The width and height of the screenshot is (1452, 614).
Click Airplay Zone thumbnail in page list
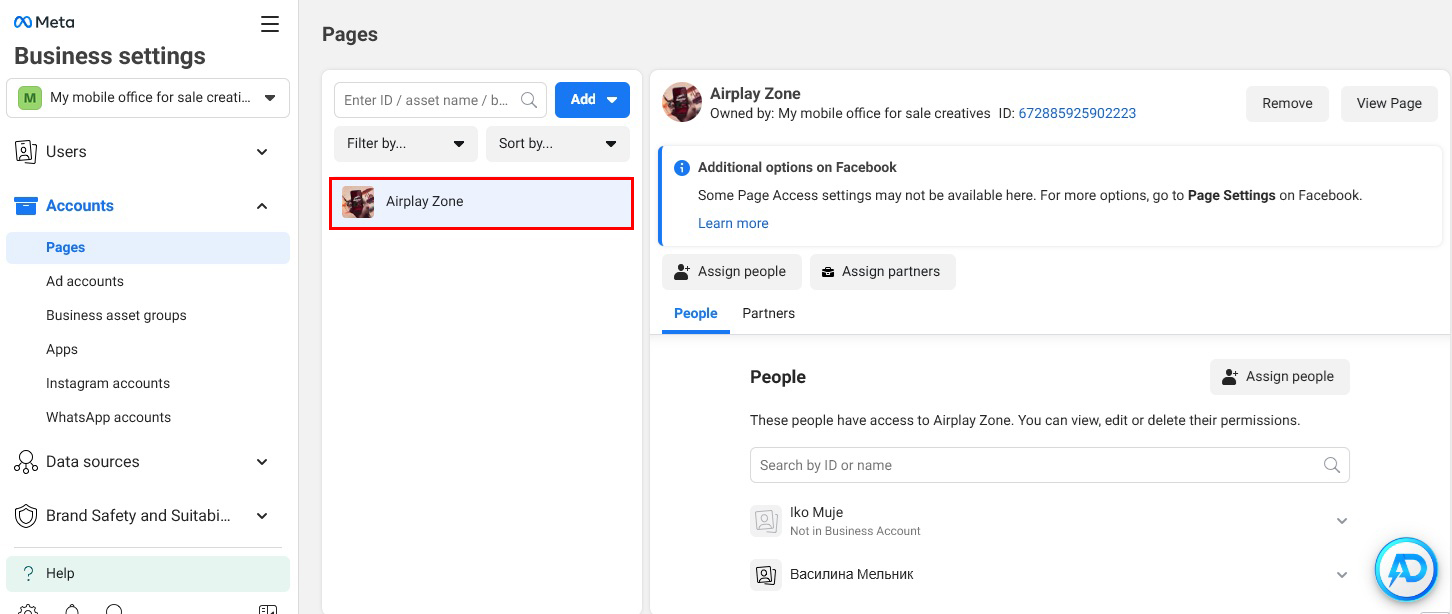358,202
